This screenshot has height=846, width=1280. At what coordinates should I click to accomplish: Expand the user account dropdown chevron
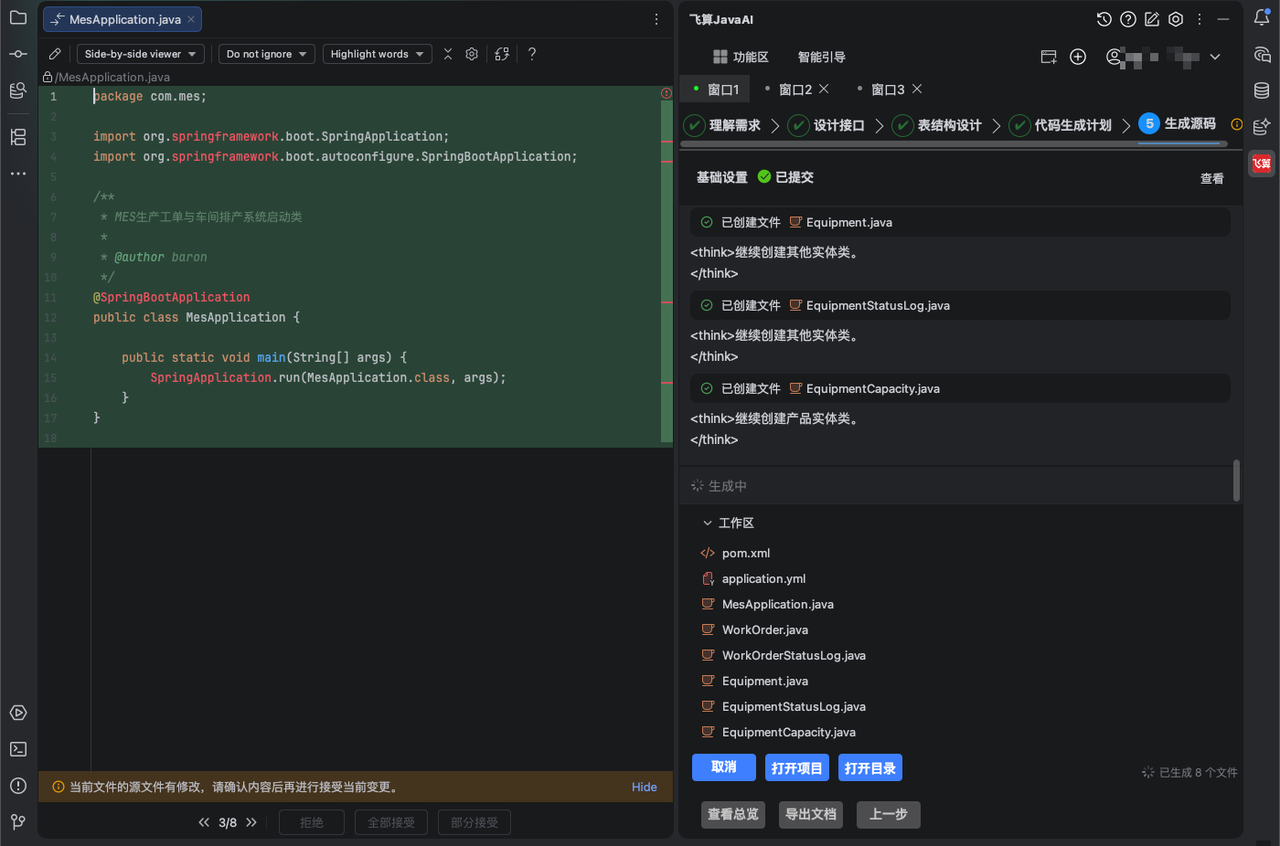(x=1215, y=57)
